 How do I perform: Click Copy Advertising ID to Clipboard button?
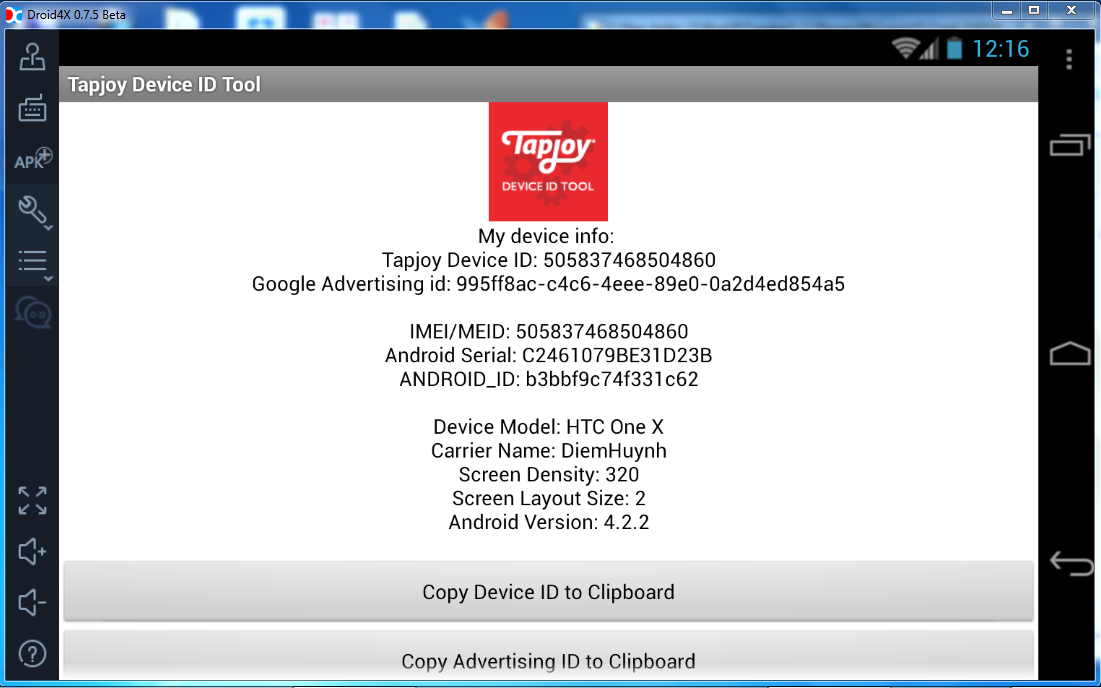(x=548, y=656)
